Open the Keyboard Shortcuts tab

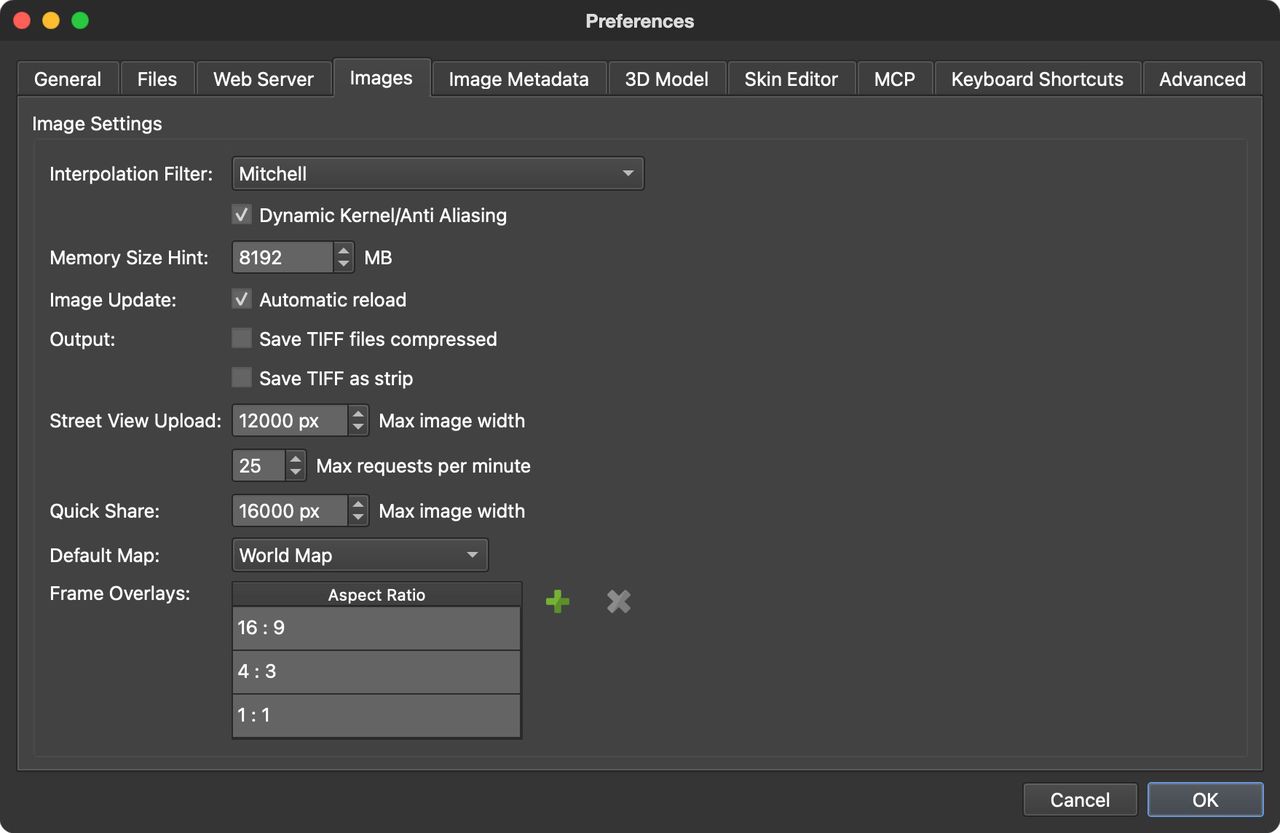point(1037,79)
